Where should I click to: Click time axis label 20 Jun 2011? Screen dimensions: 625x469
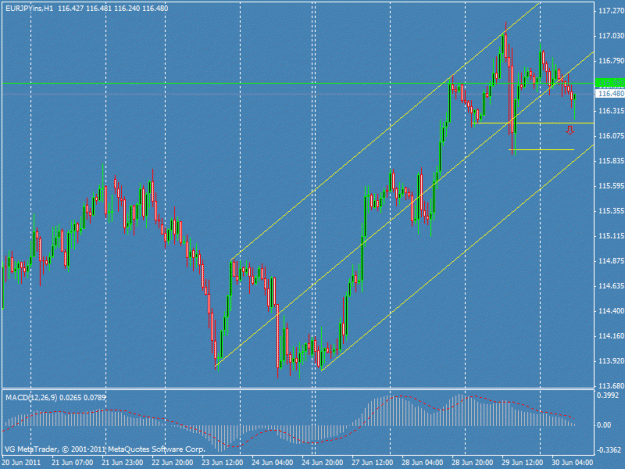21,463
